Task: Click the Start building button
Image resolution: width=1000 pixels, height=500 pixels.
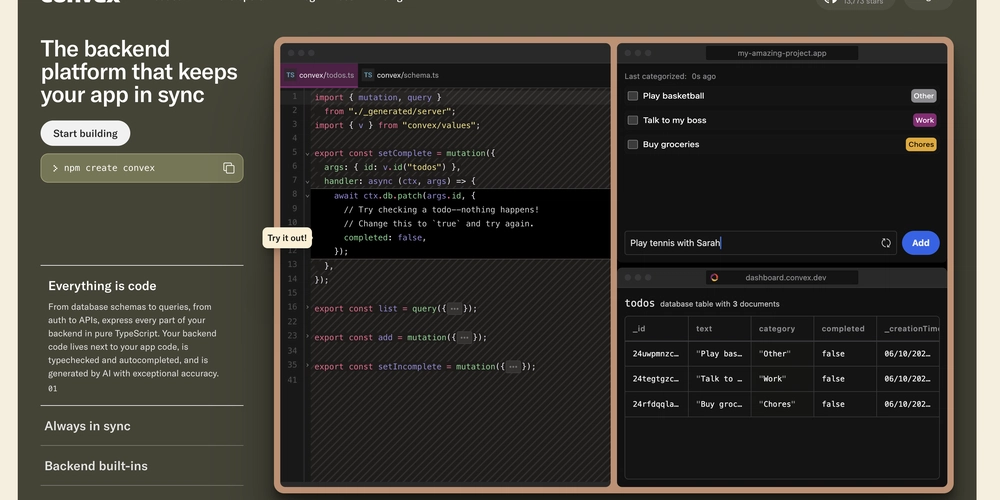Action: (85, 133)
